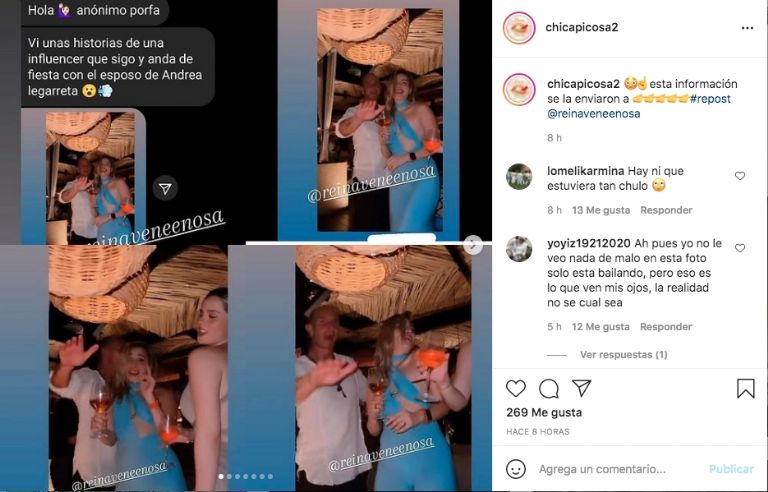Like the lomelikarmina comment heart
The image size is (768, 492).
point(740,175)
